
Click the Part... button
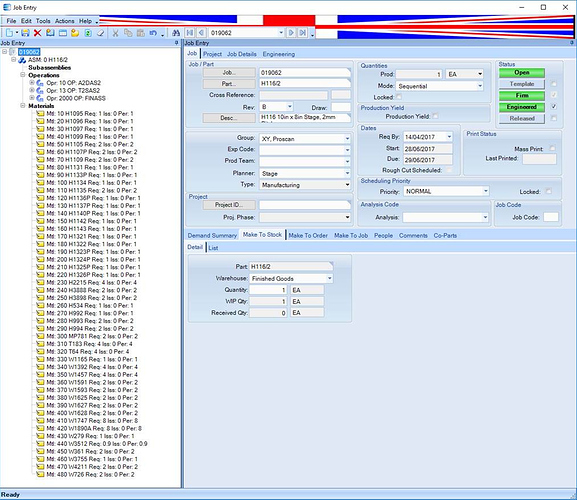click(229, 84)
